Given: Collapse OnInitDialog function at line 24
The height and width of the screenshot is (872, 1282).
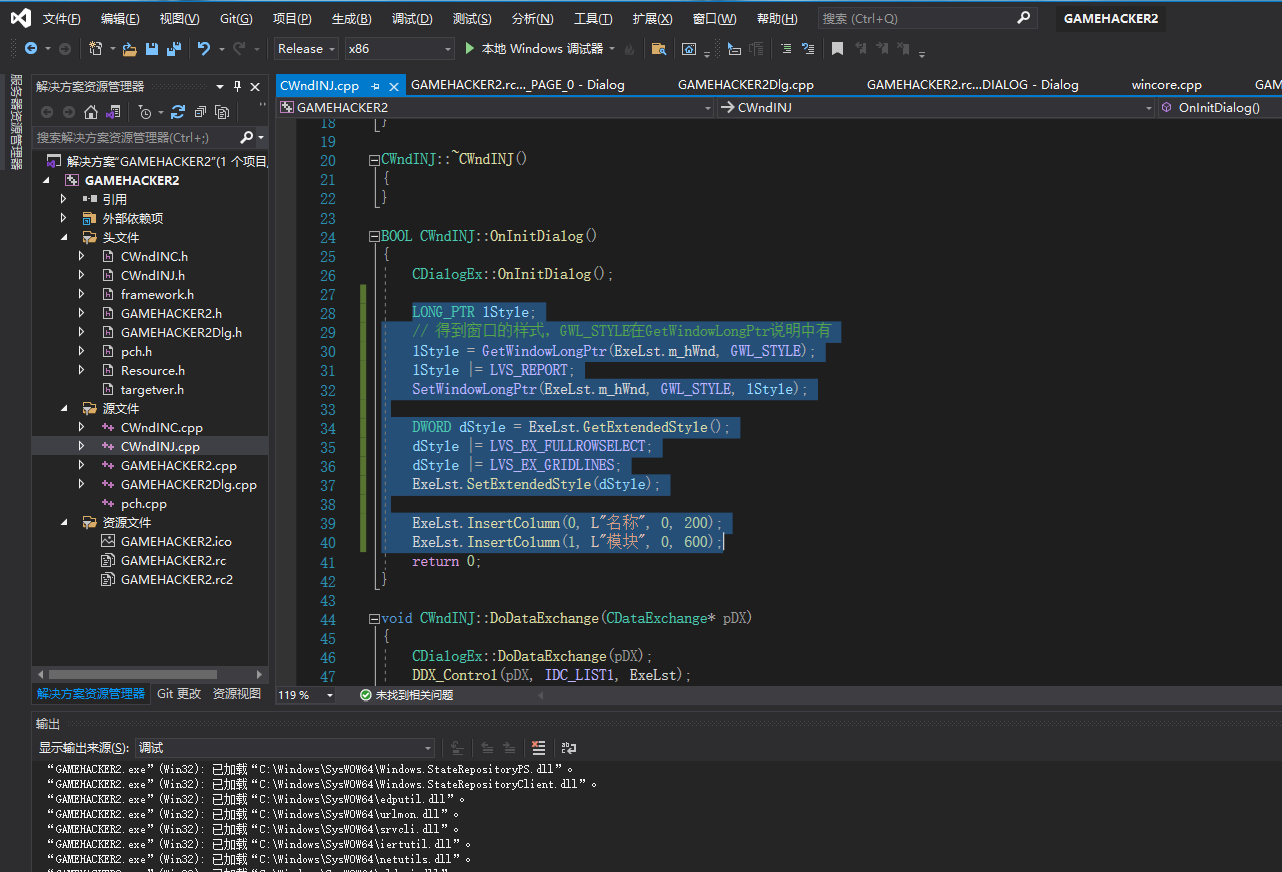Looking at the screenshot, I should (x=374, y=237).
